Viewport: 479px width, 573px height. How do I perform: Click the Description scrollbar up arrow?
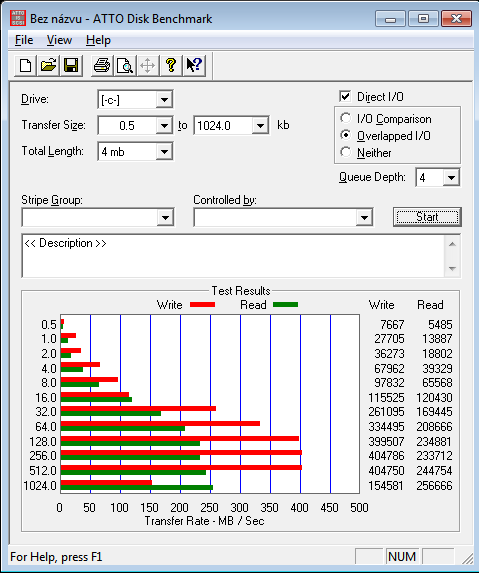[x=452, y=244]
